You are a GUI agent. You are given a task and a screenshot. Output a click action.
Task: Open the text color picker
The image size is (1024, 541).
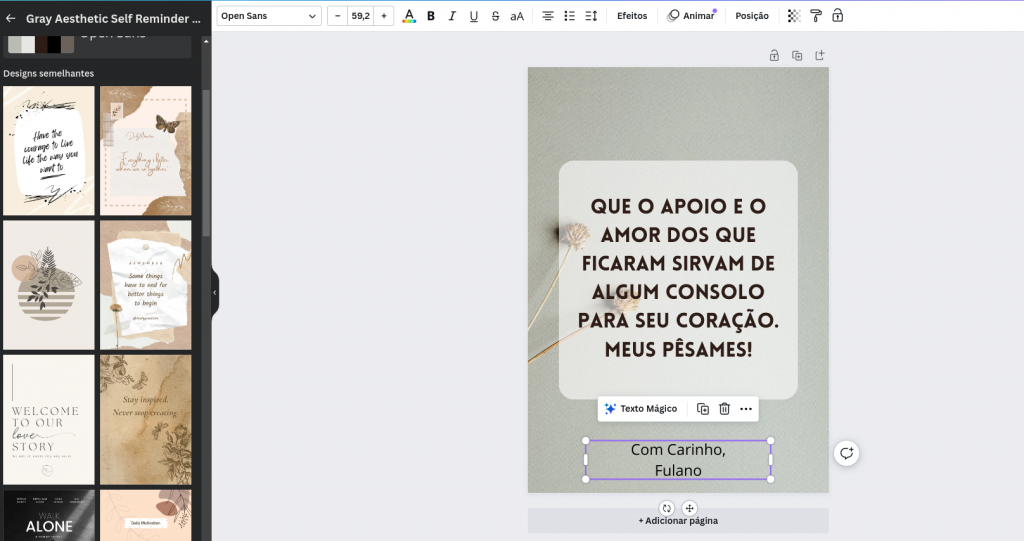tap(408, 16)
